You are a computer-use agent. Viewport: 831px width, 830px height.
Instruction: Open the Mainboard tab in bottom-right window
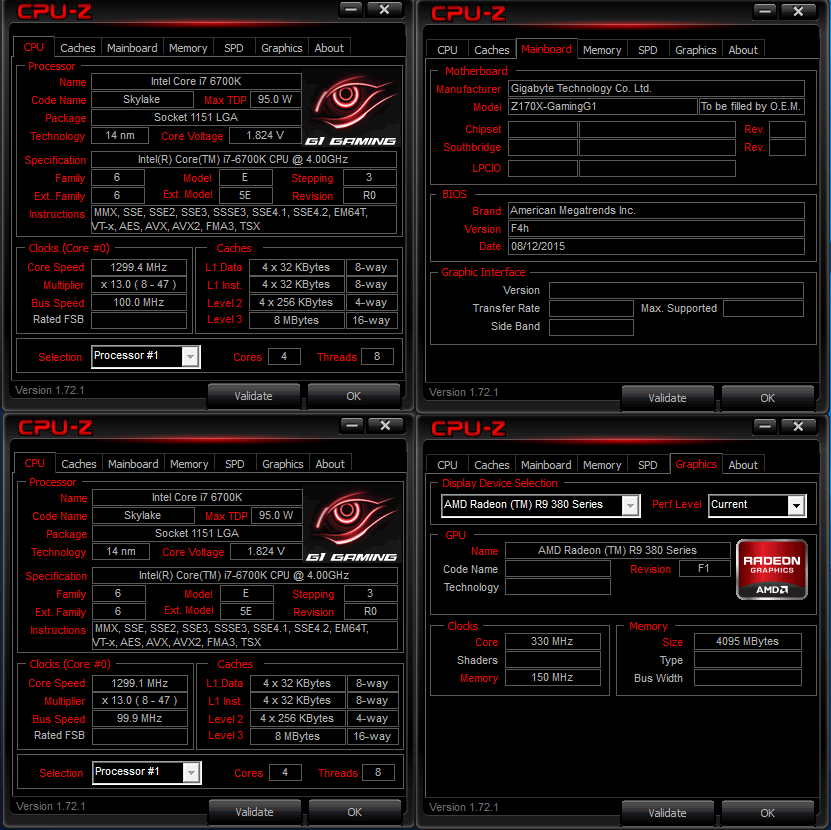click(x=546, y=465)
